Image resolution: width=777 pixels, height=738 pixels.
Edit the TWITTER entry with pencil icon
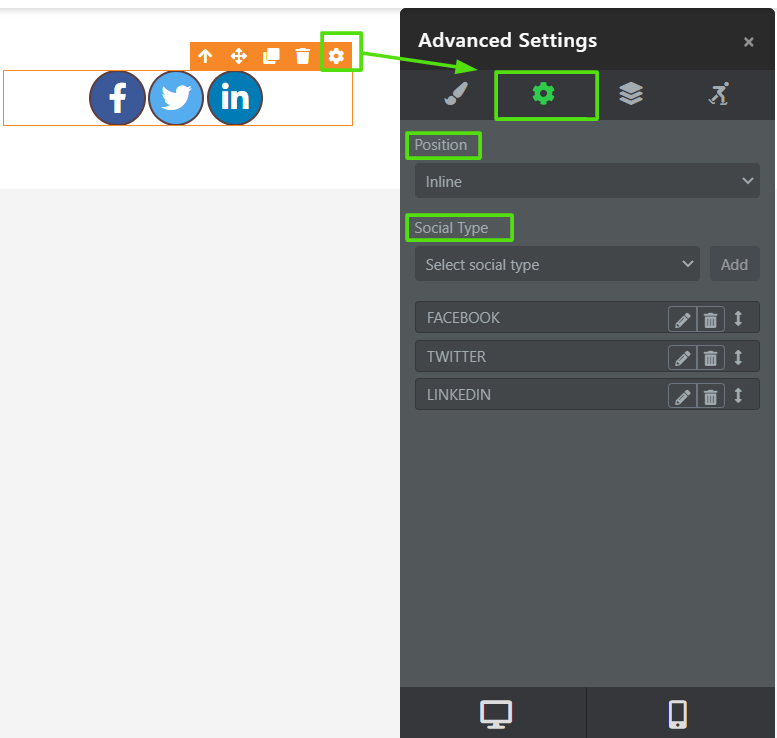click(683, 357)
